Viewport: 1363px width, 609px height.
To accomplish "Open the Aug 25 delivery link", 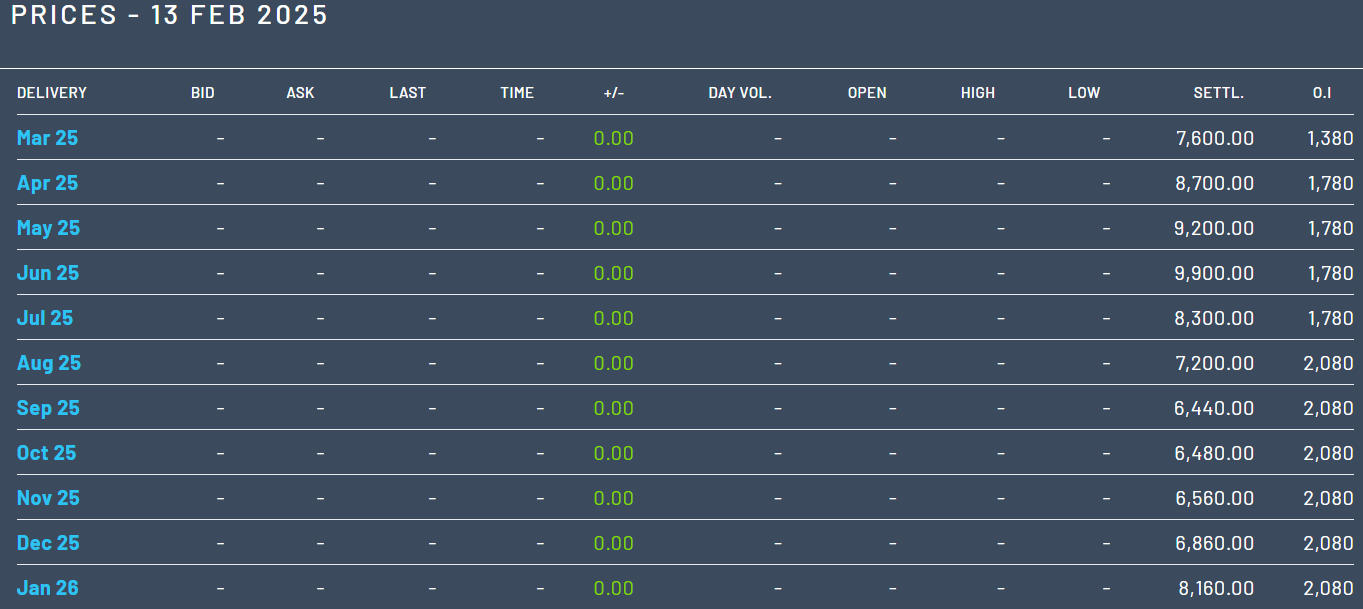I will point(48,363).
